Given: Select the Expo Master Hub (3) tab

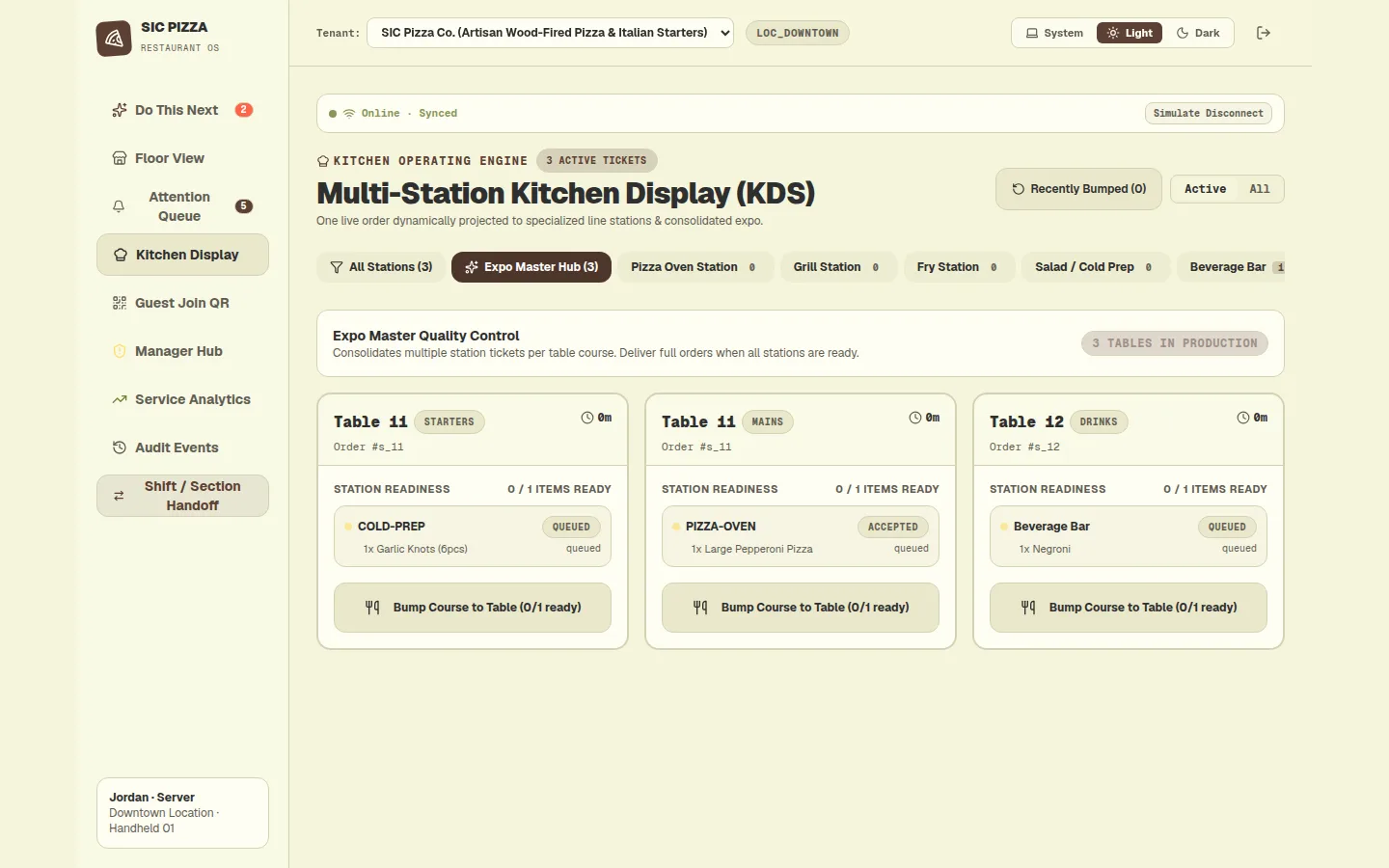Looking at the screenshot, I should [531, 267].
